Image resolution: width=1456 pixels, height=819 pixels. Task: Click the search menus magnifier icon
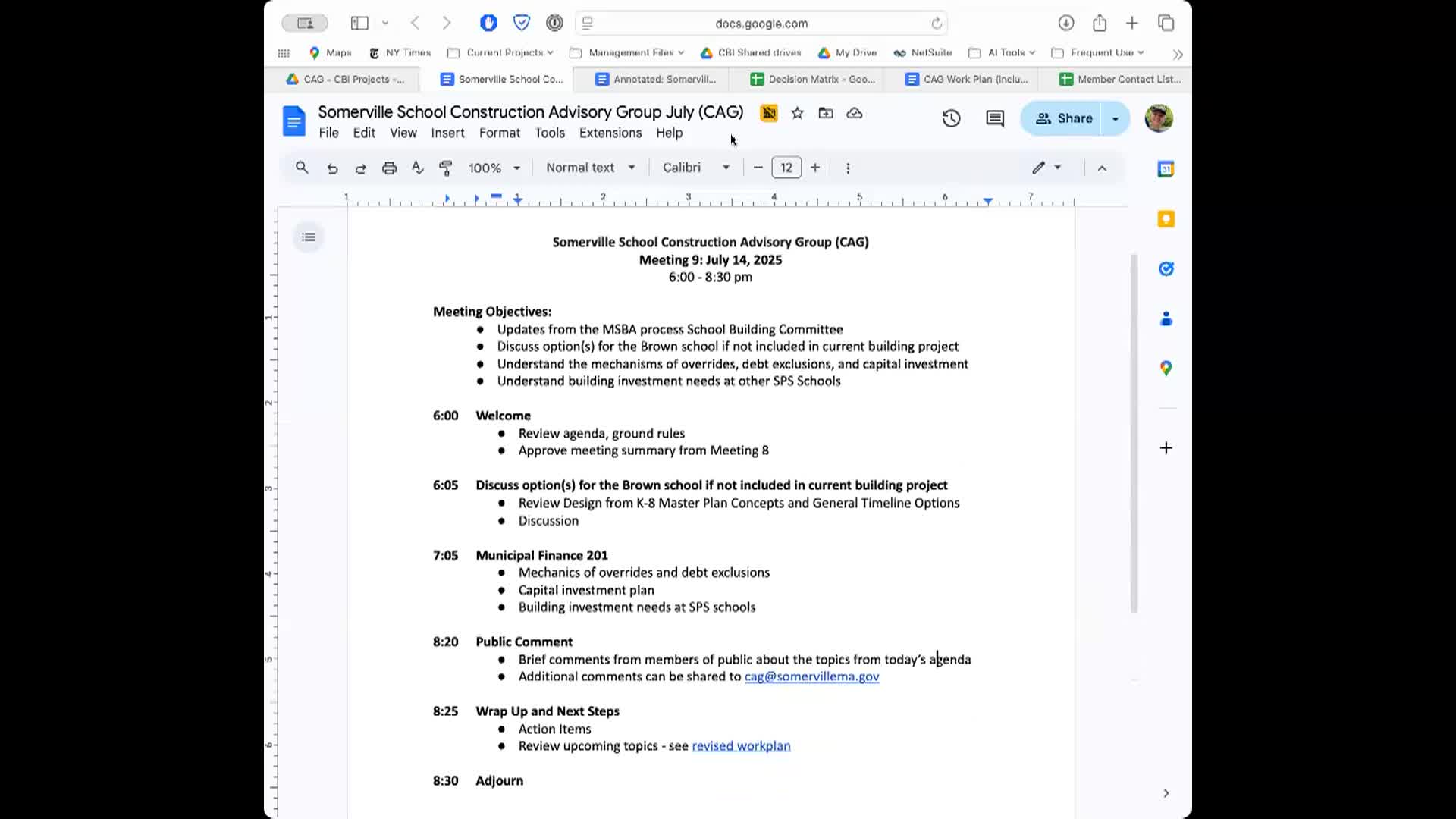[302, 168]
